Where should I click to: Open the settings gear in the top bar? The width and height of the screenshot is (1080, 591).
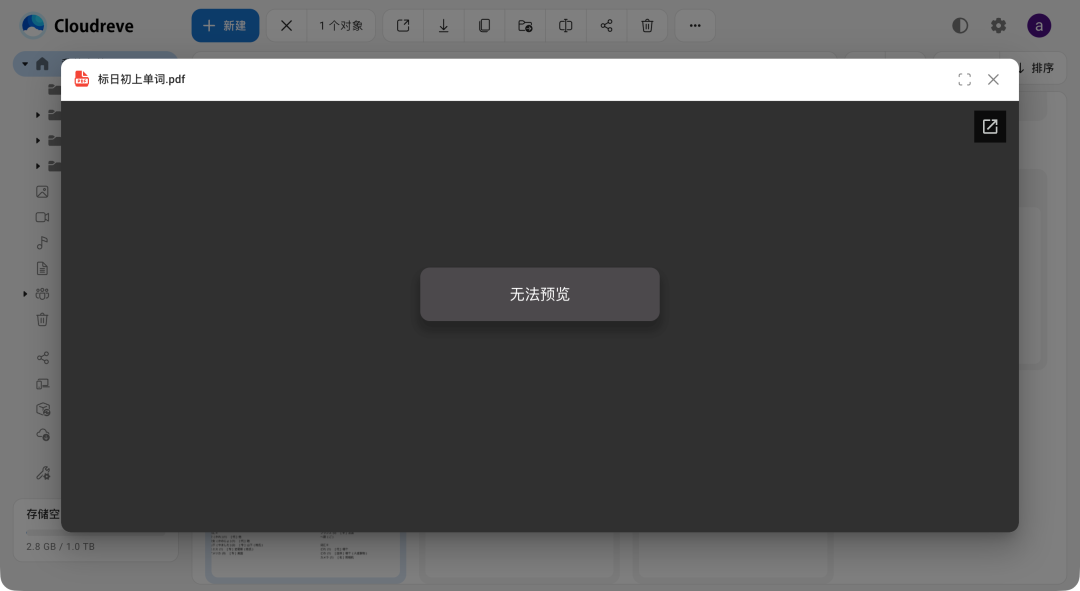(998, 26)
